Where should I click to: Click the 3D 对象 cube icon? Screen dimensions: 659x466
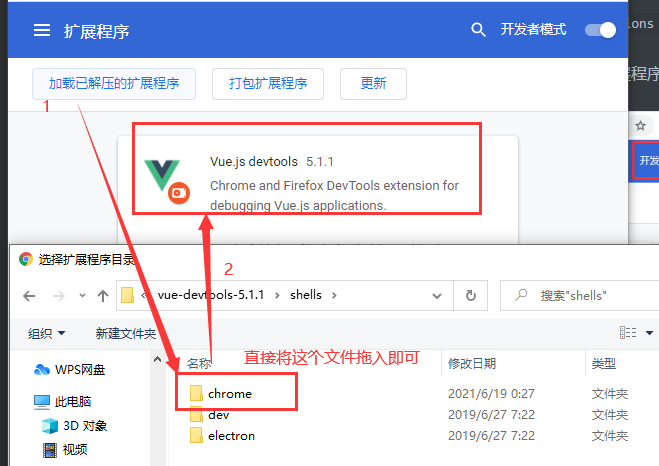(50, 426)
